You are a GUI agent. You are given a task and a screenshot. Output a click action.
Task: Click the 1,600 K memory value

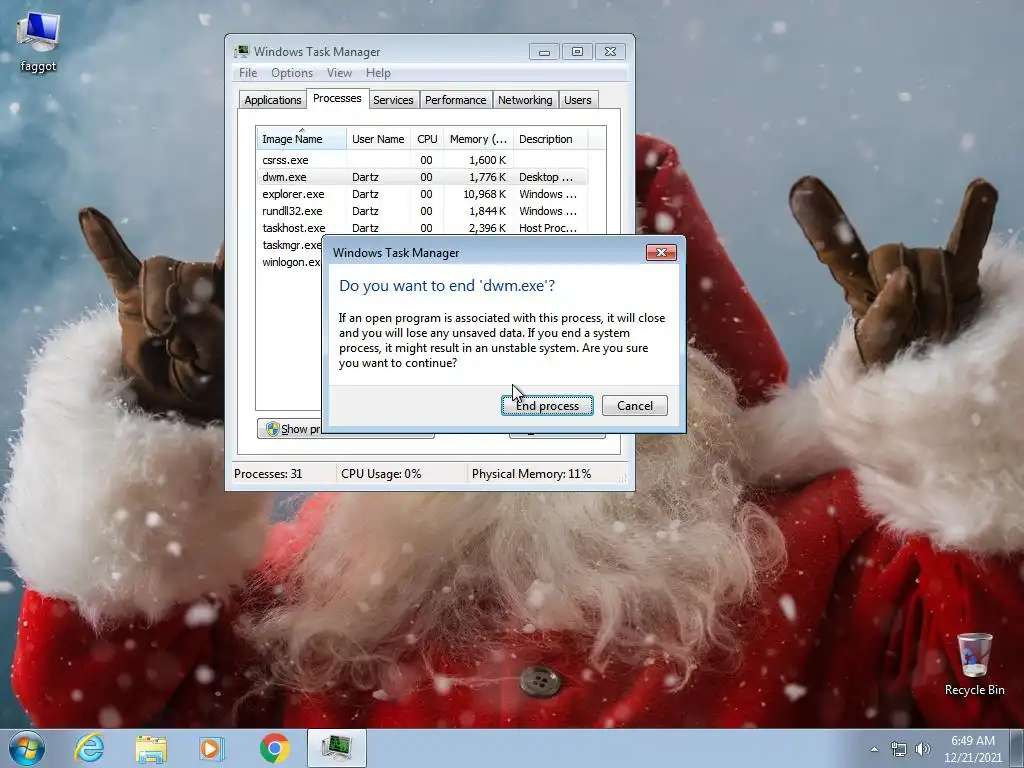pyautogui.click(x=487, y=160)
